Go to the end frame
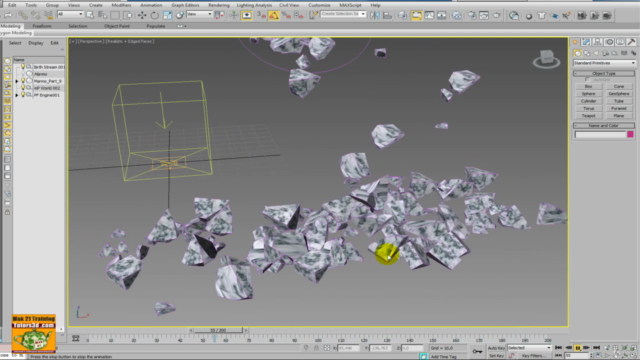This screenshot has width=640, height=360. (x=596, y=348)
